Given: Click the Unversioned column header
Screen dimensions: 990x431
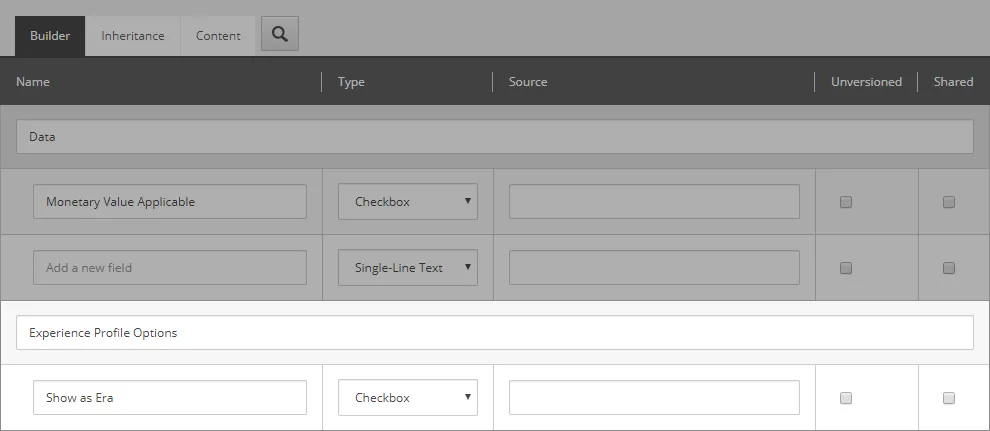Looking at the screenshot, I should tap(866, 82).
